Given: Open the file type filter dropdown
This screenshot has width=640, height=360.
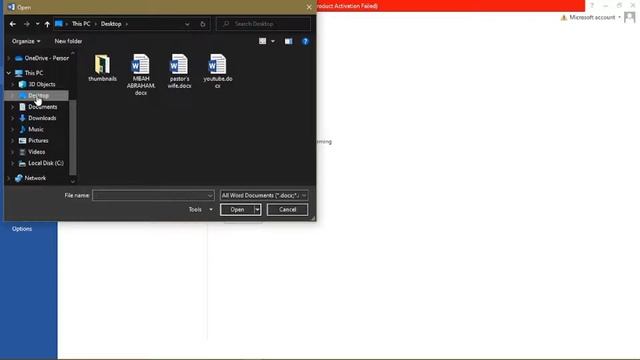Looking at the screenshot, I should (264, 196).
